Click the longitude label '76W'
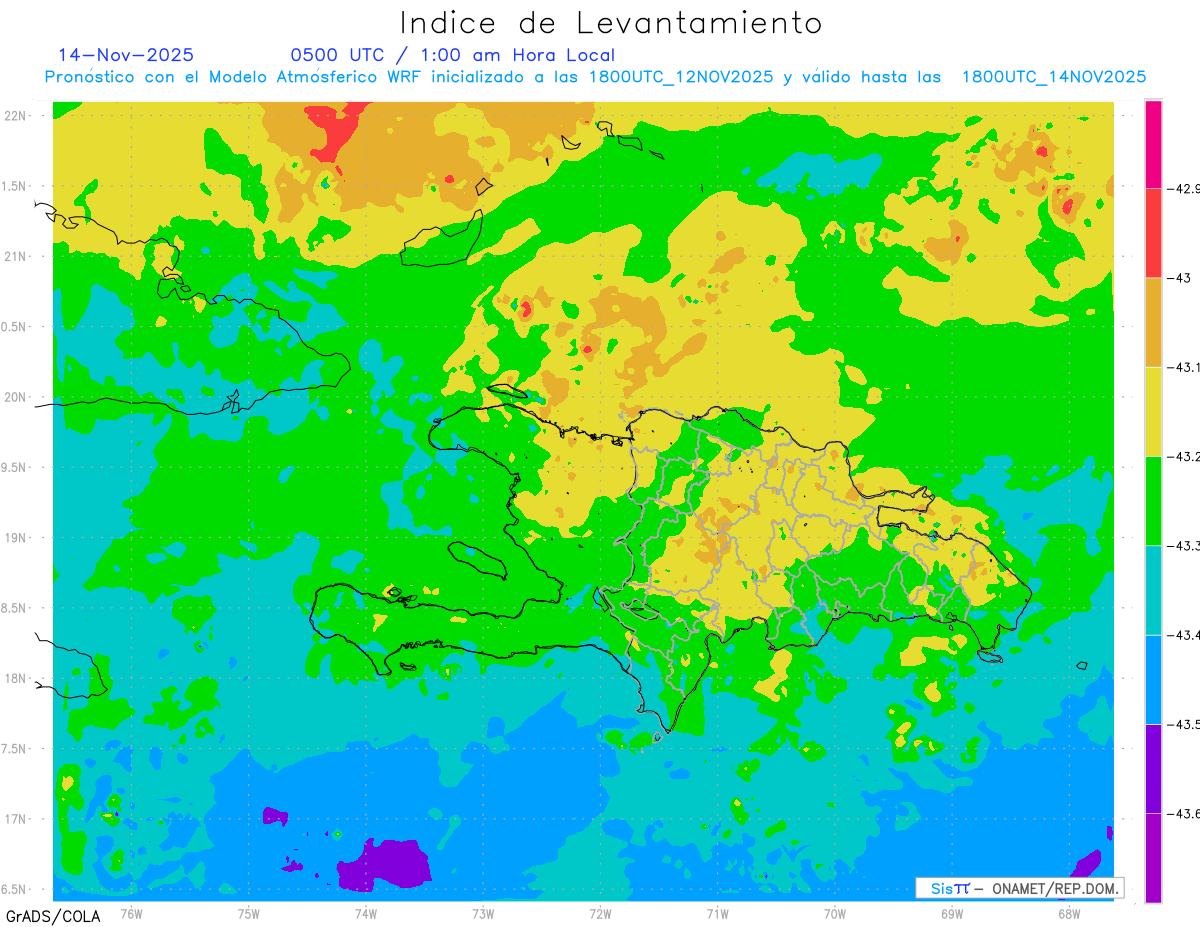The height and width of the screenshot is (927, 1200). 131,914
